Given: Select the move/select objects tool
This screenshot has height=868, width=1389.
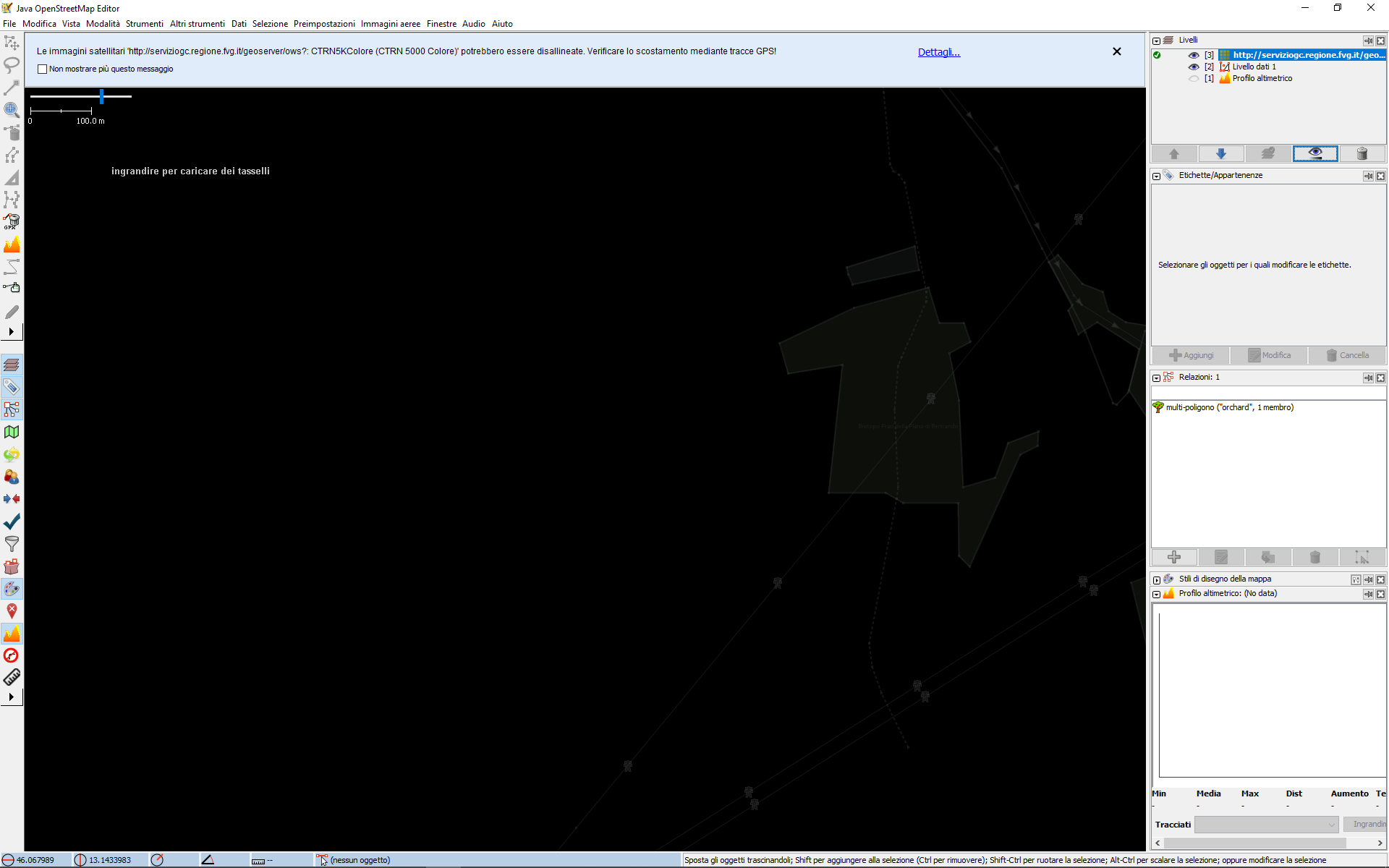Looking at the screenshot, I should click(x=12, y=43).
